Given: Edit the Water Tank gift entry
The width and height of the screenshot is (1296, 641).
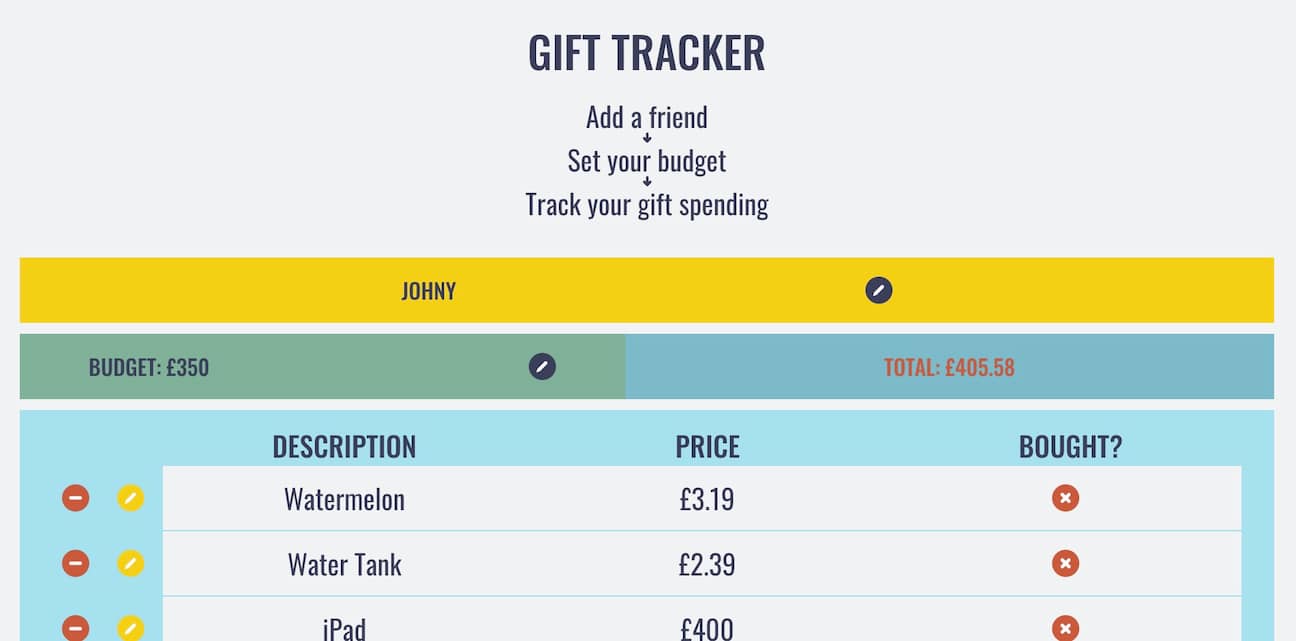Looking at the screenshot, I should pyautogui.click(x=131, y=564).
